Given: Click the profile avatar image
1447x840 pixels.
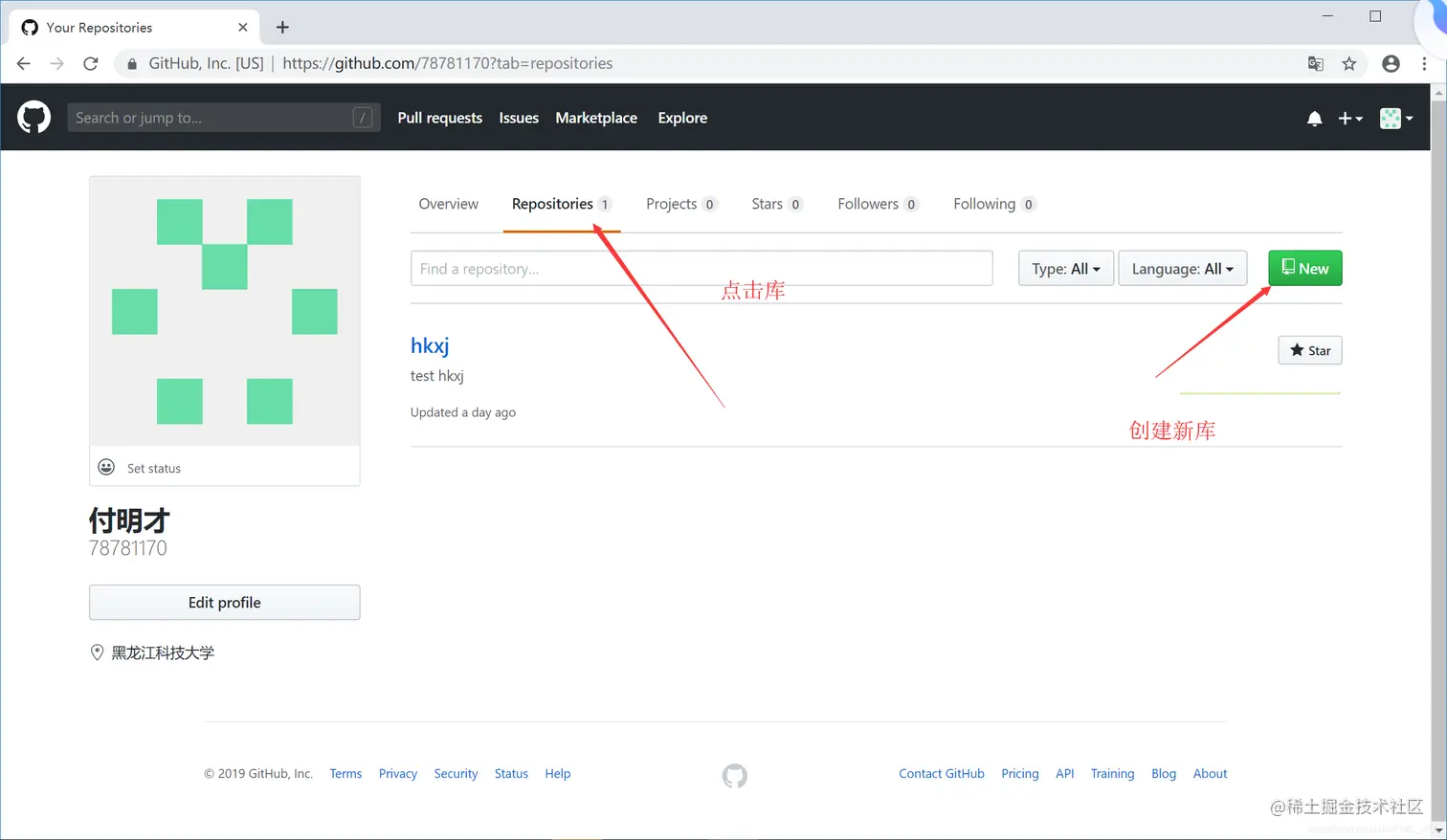Looking at the screenshot, I should pos(225,311).
